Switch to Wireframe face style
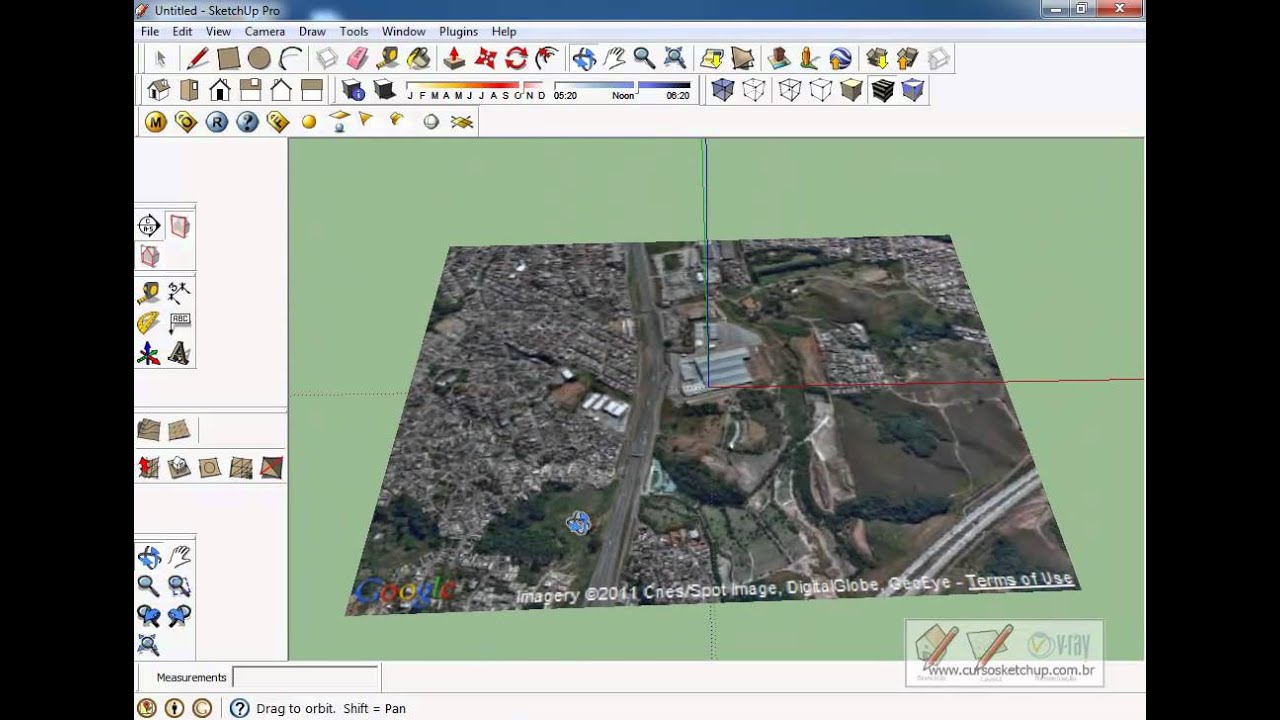1280x720 pixels. coord(790,91)
